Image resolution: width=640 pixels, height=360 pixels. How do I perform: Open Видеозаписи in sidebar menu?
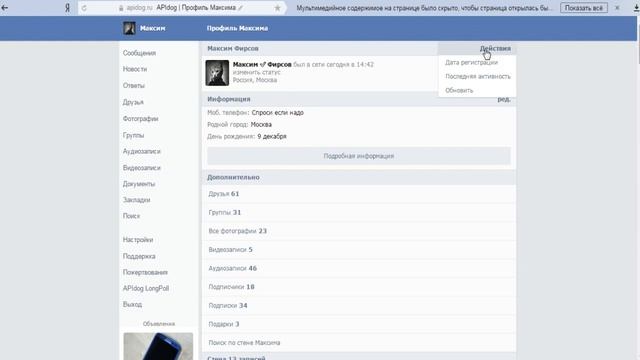point(142,168)
